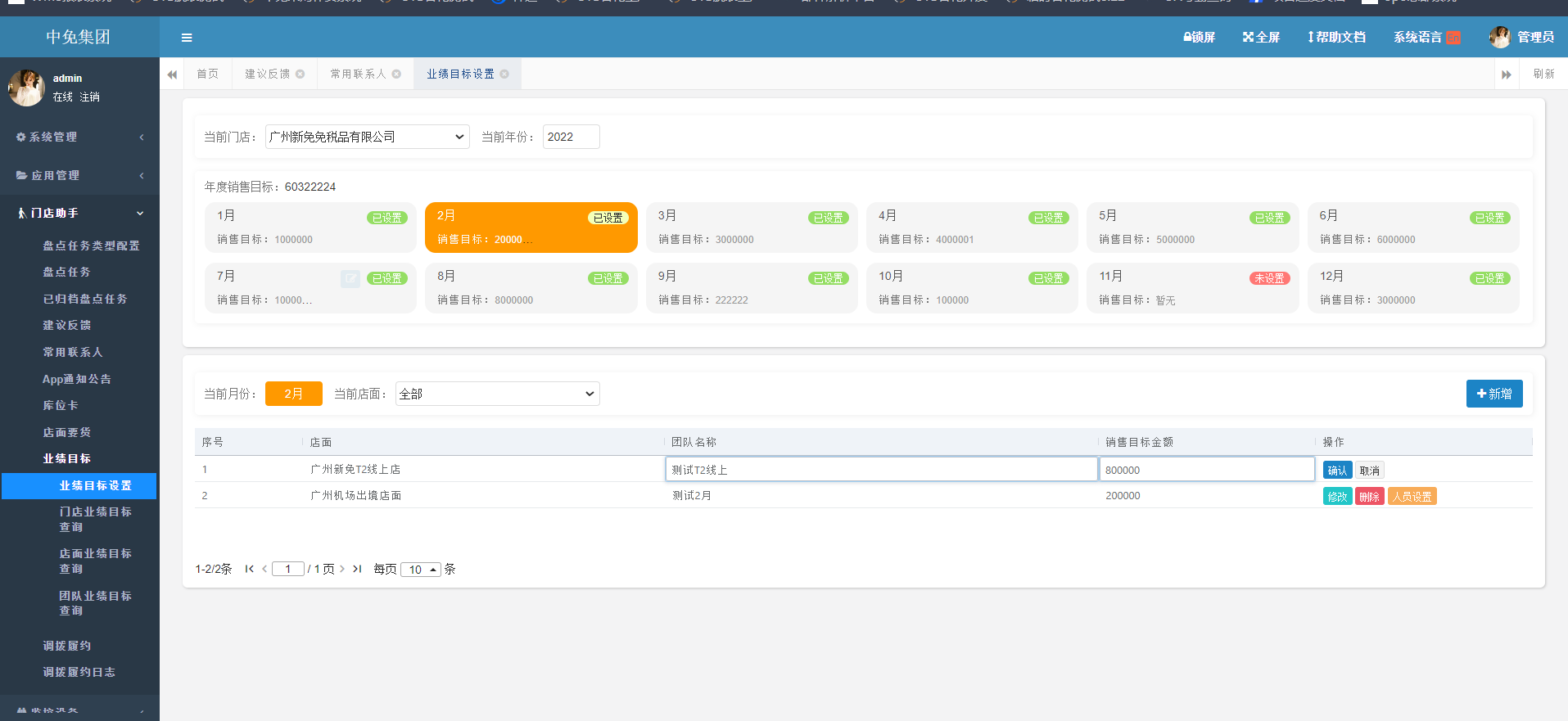The width and height of the screenshot is (1568, 721).
Task: Switch to the 首页 tab
Action: [x=208, y=74]
